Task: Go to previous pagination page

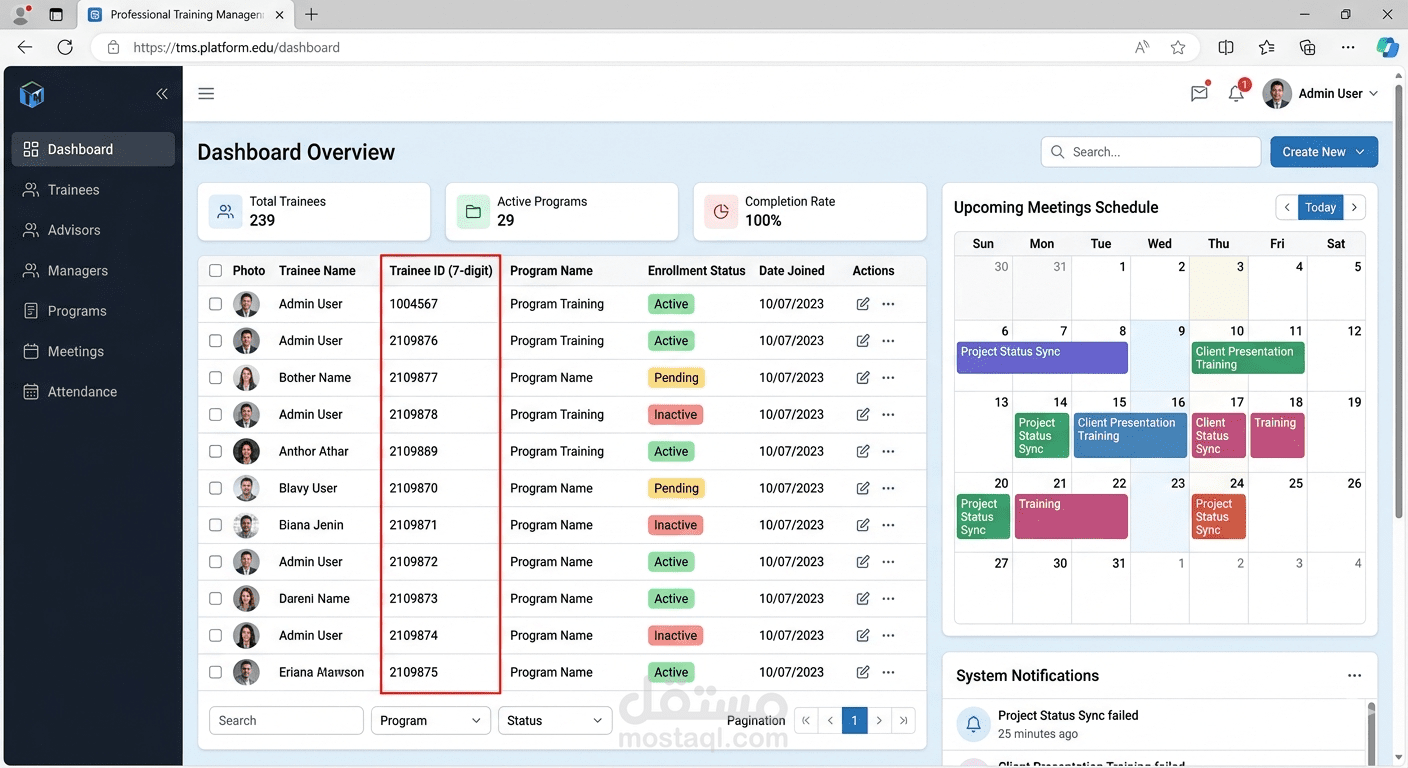Action: point(830,720)
